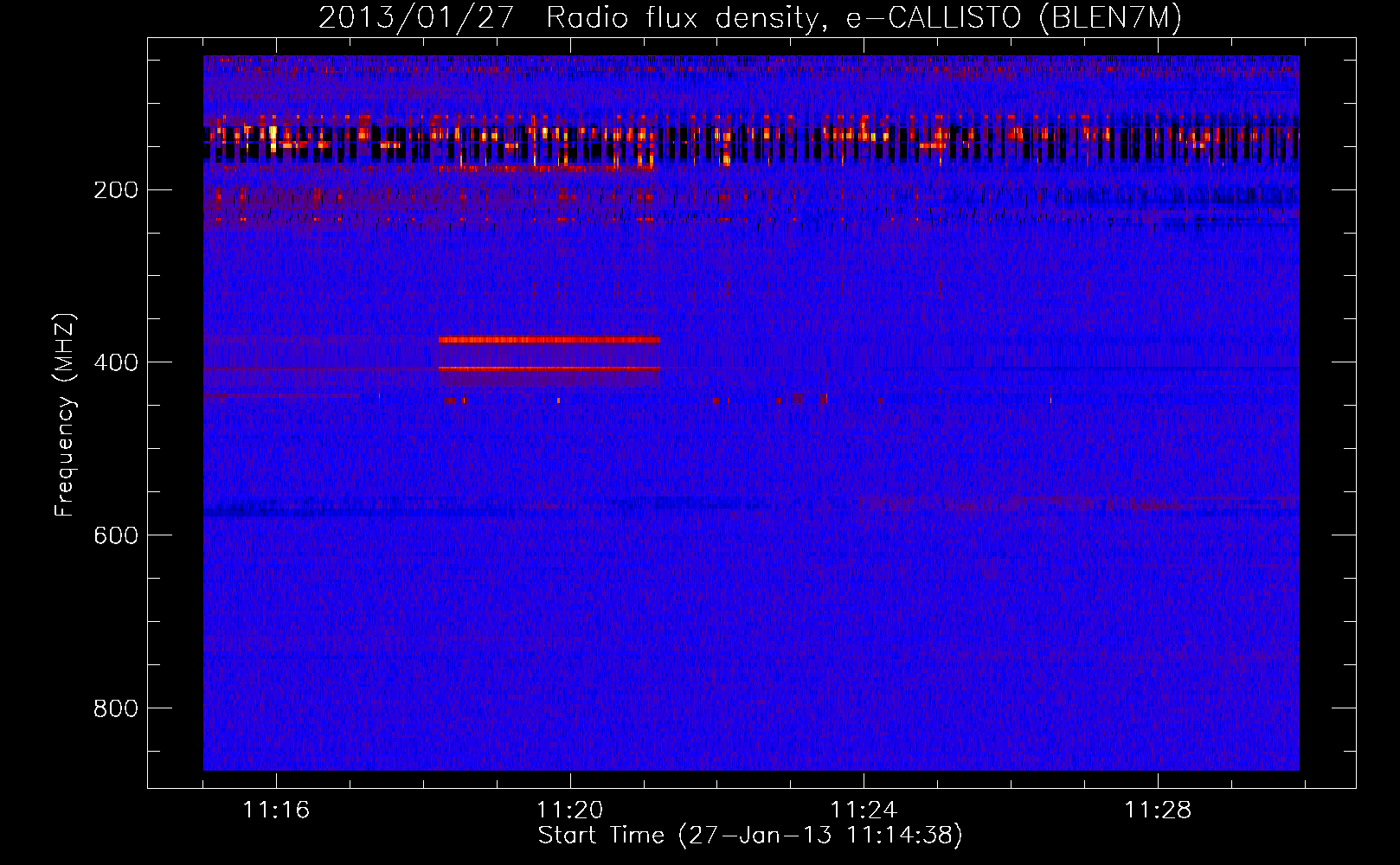
Task: Click the 'Frequency (MHZ)' axis label
Action: (x=65, y=415)
